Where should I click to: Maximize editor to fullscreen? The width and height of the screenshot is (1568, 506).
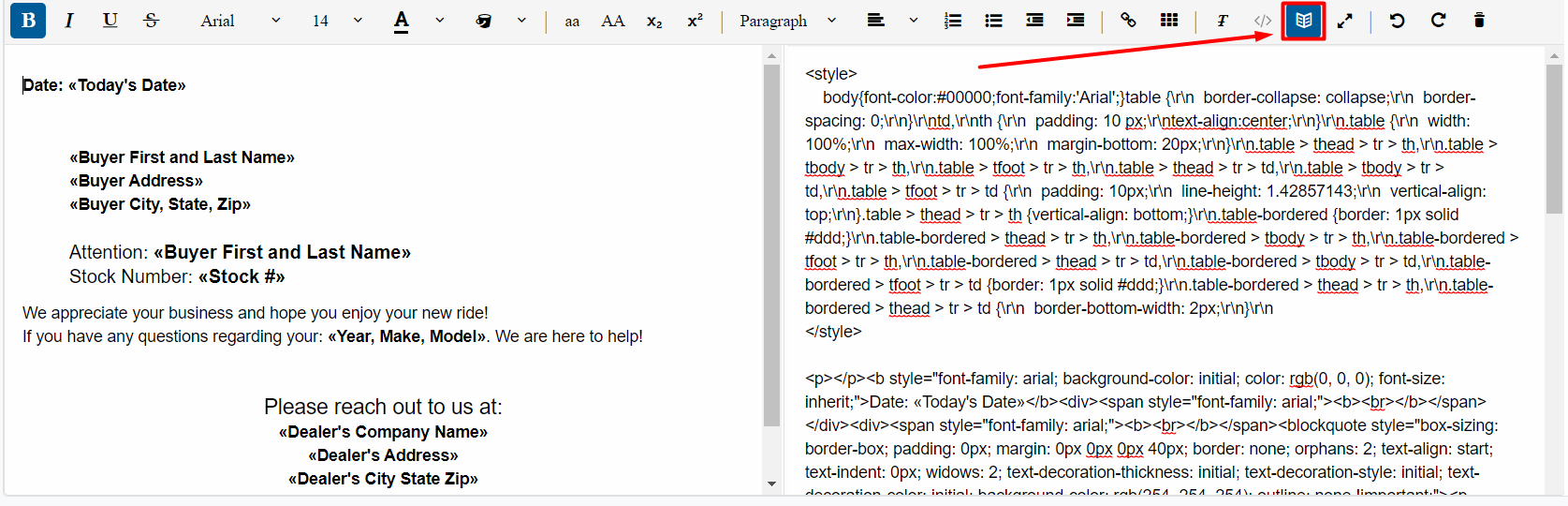[x=1345, y=21]
